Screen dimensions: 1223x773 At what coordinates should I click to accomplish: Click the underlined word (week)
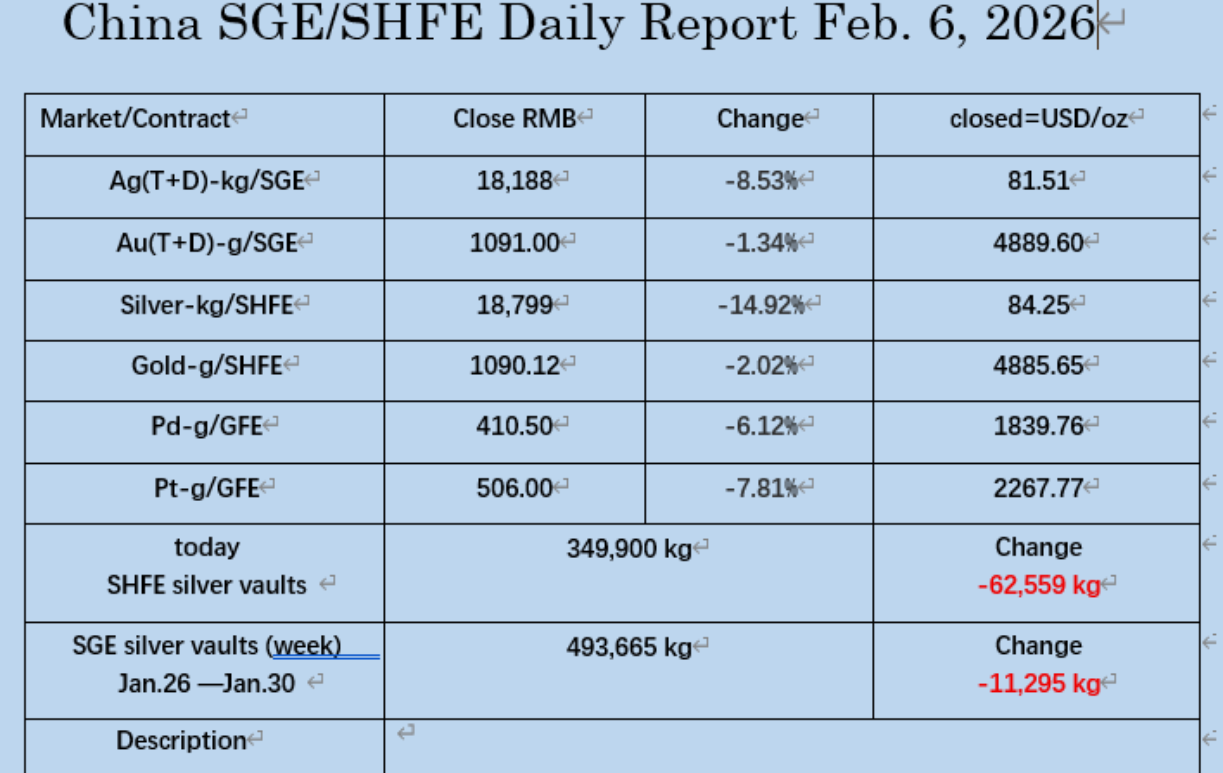[x=305, y=646]
